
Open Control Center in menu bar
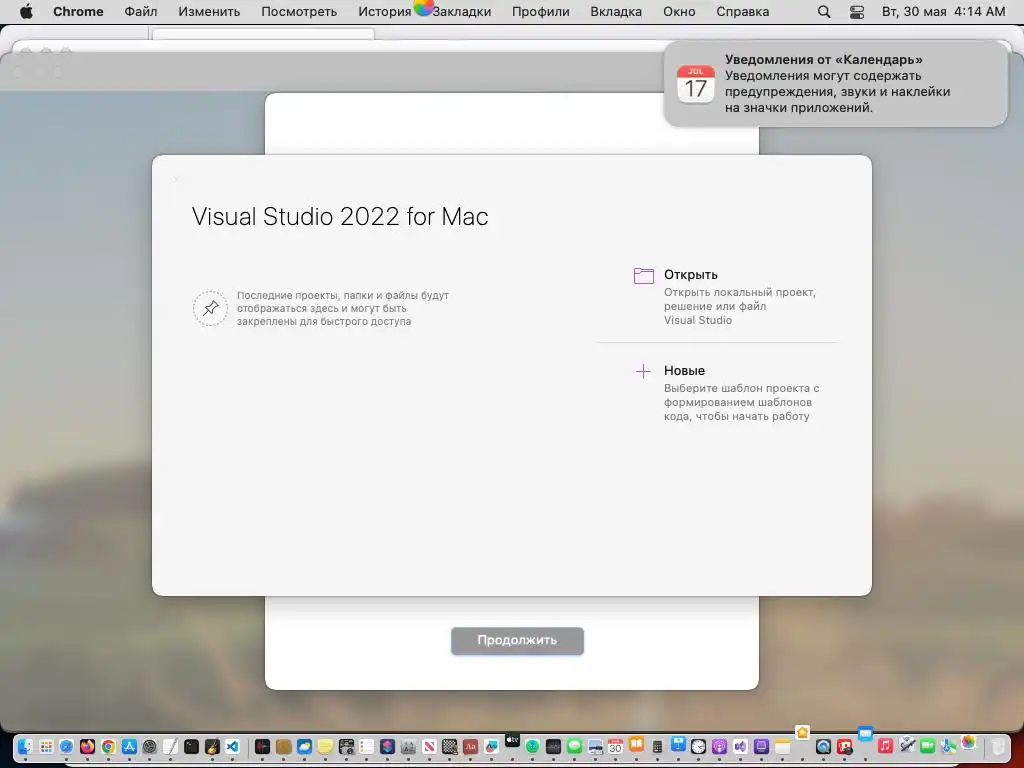coord(857,12)
